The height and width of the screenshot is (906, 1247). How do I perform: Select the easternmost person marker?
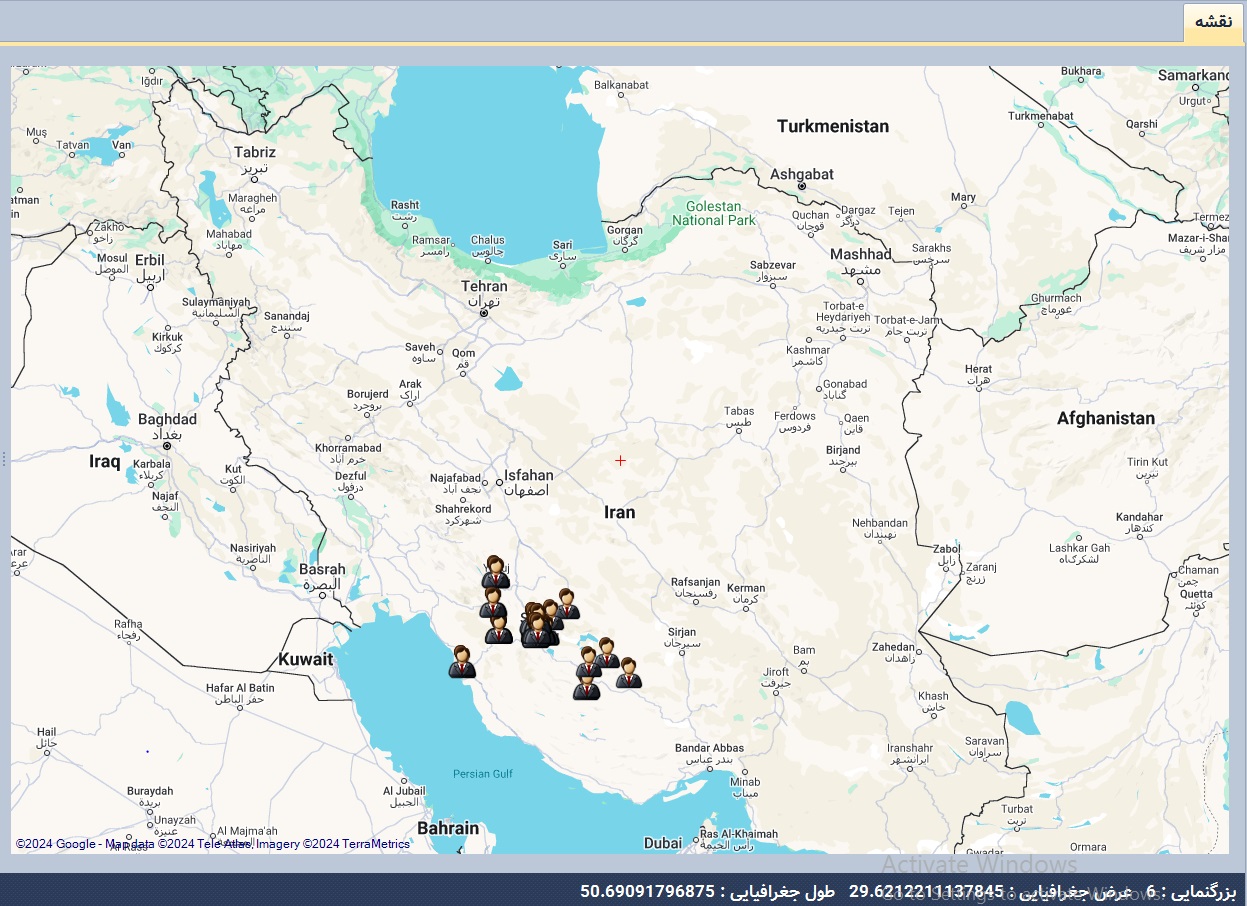pos(628,673)
